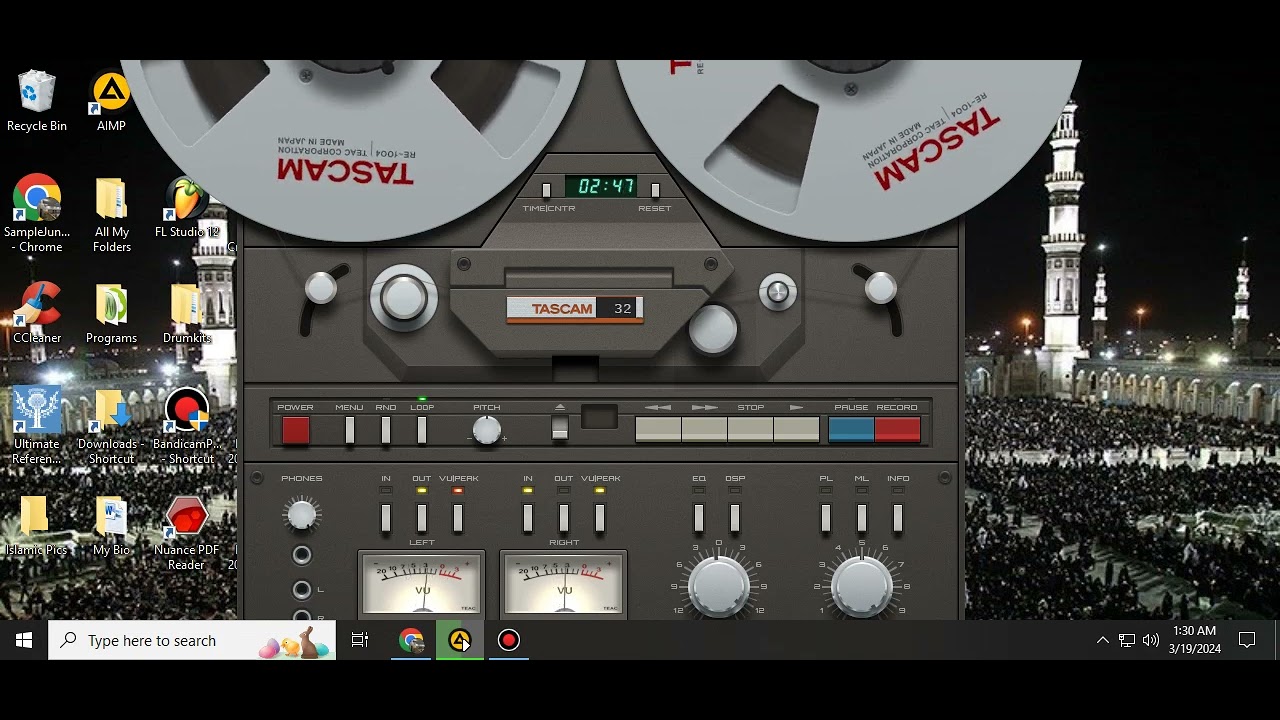
Task: Select the My Bio document icon
Action: coord(111,525)
